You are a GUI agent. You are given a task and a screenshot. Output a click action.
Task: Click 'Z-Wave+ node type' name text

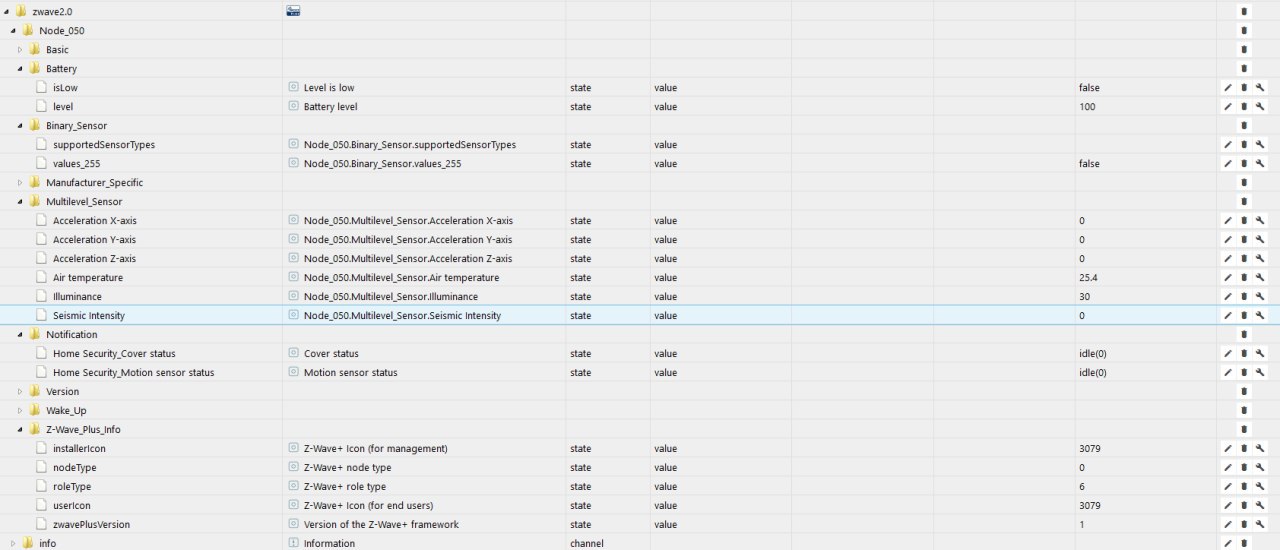point(348,468)
